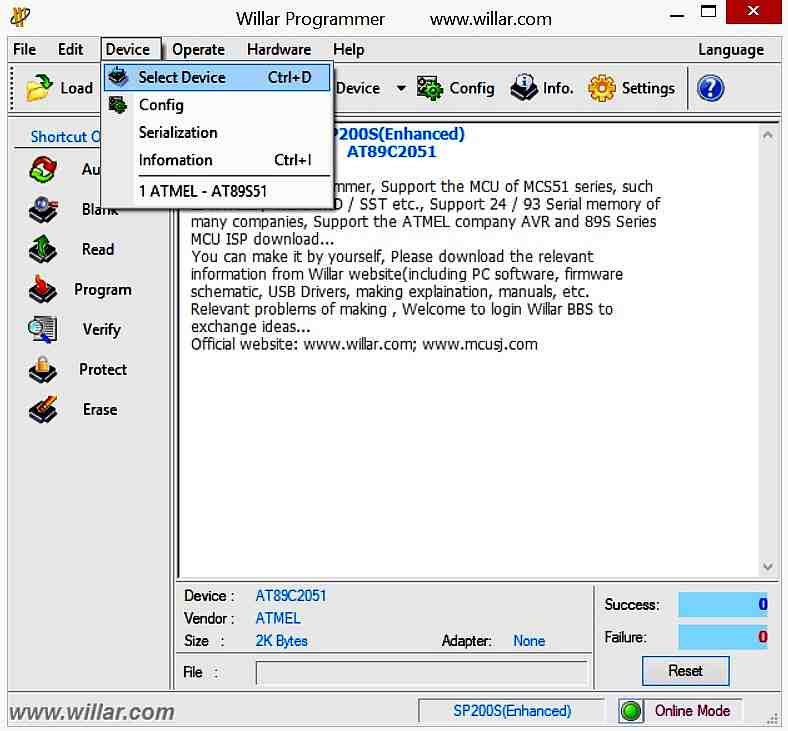The height and width of the screenshot is (731, 788).
Task: Click the File path input field
Action: 421,673
